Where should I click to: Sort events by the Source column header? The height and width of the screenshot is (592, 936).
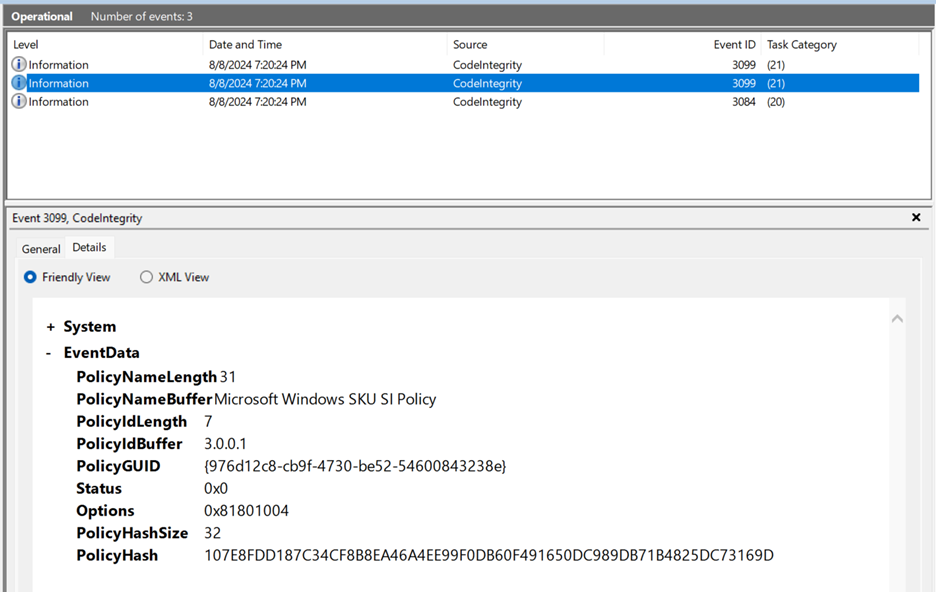click(x=470, y=44)
